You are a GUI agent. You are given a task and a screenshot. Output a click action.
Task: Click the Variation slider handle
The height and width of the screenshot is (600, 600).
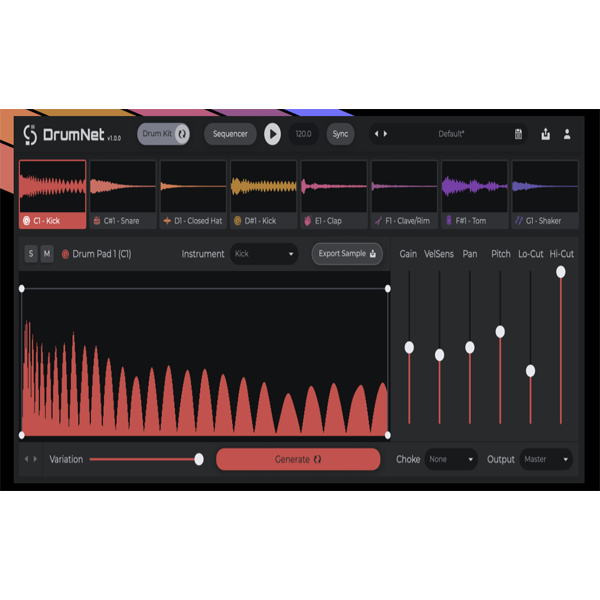click(x=199, y=459)
